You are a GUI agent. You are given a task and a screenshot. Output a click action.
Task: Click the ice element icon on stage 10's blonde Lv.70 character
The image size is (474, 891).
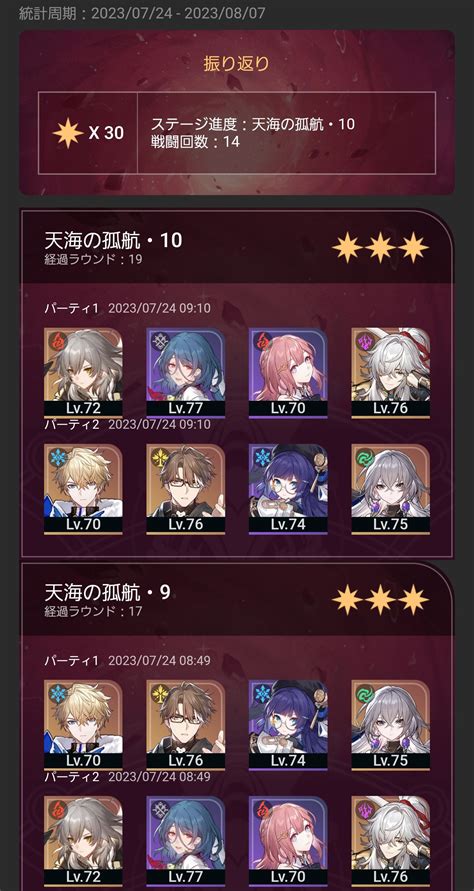[x=57, y=457]
